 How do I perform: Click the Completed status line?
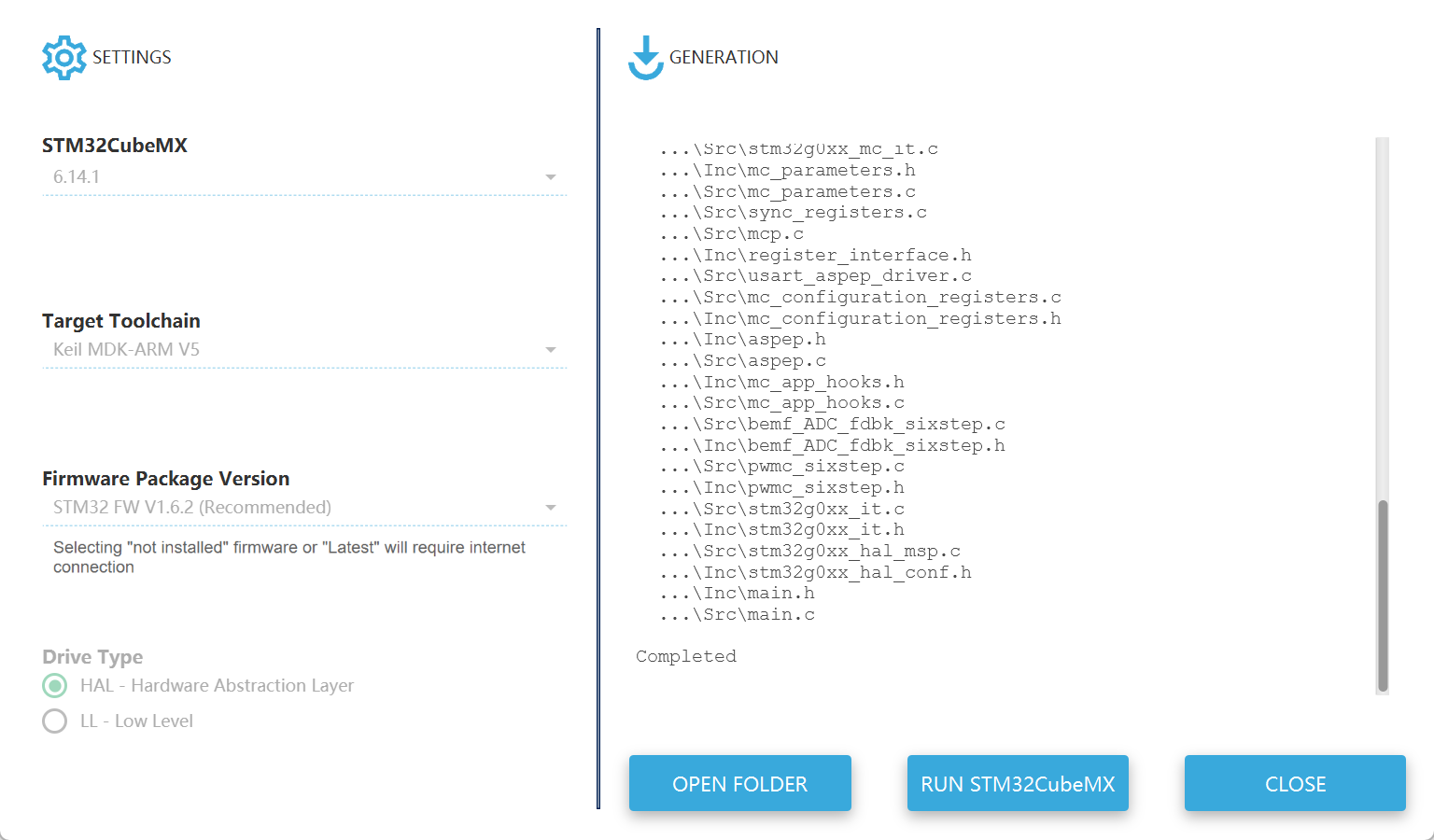(x=686, y=656)
